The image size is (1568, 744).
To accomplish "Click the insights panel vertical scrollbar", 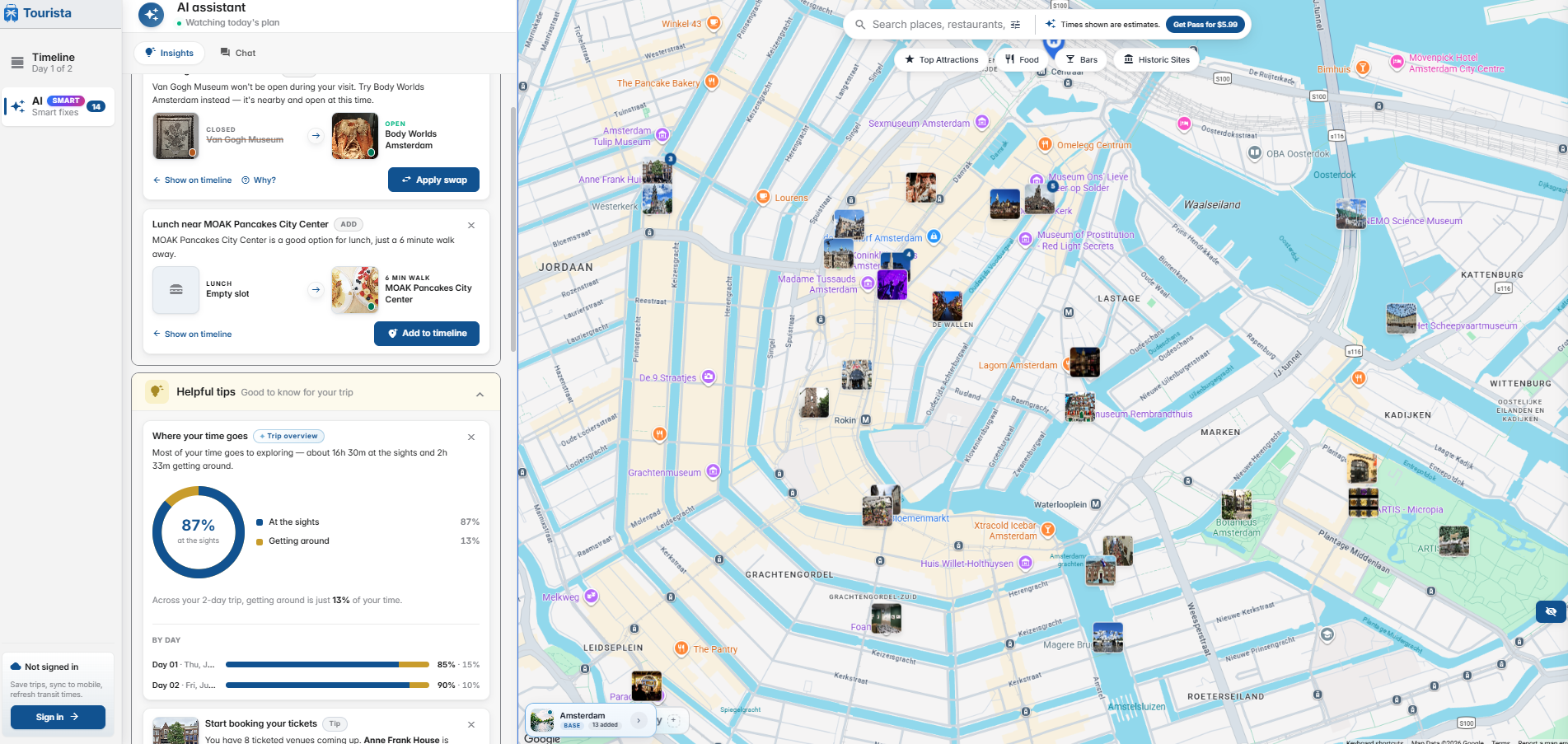I will (x=513, y=229).
